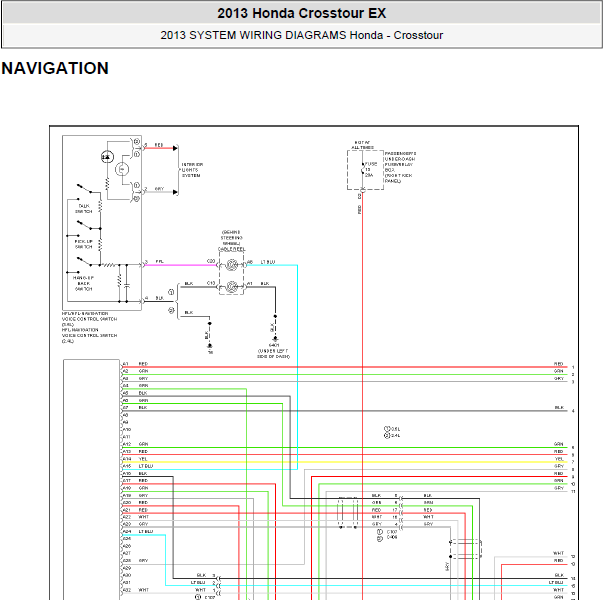Click the 'LT BLU' label right of cable reel

point(268,262)
